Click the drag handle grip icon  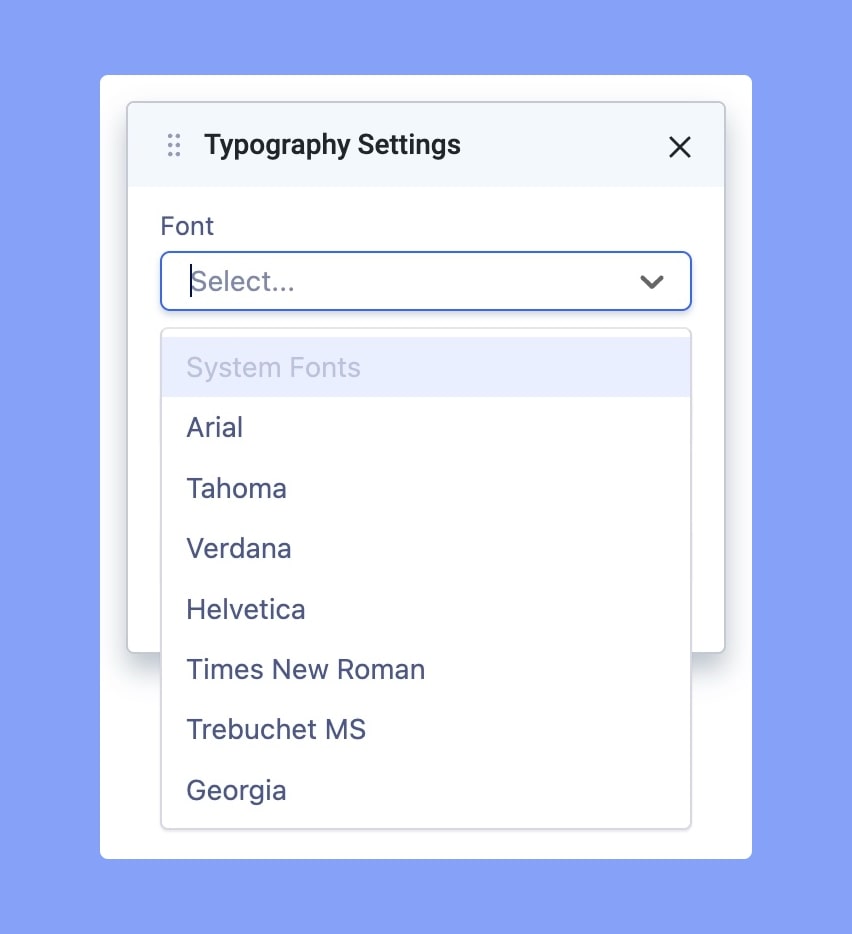(x=174, y=145)
